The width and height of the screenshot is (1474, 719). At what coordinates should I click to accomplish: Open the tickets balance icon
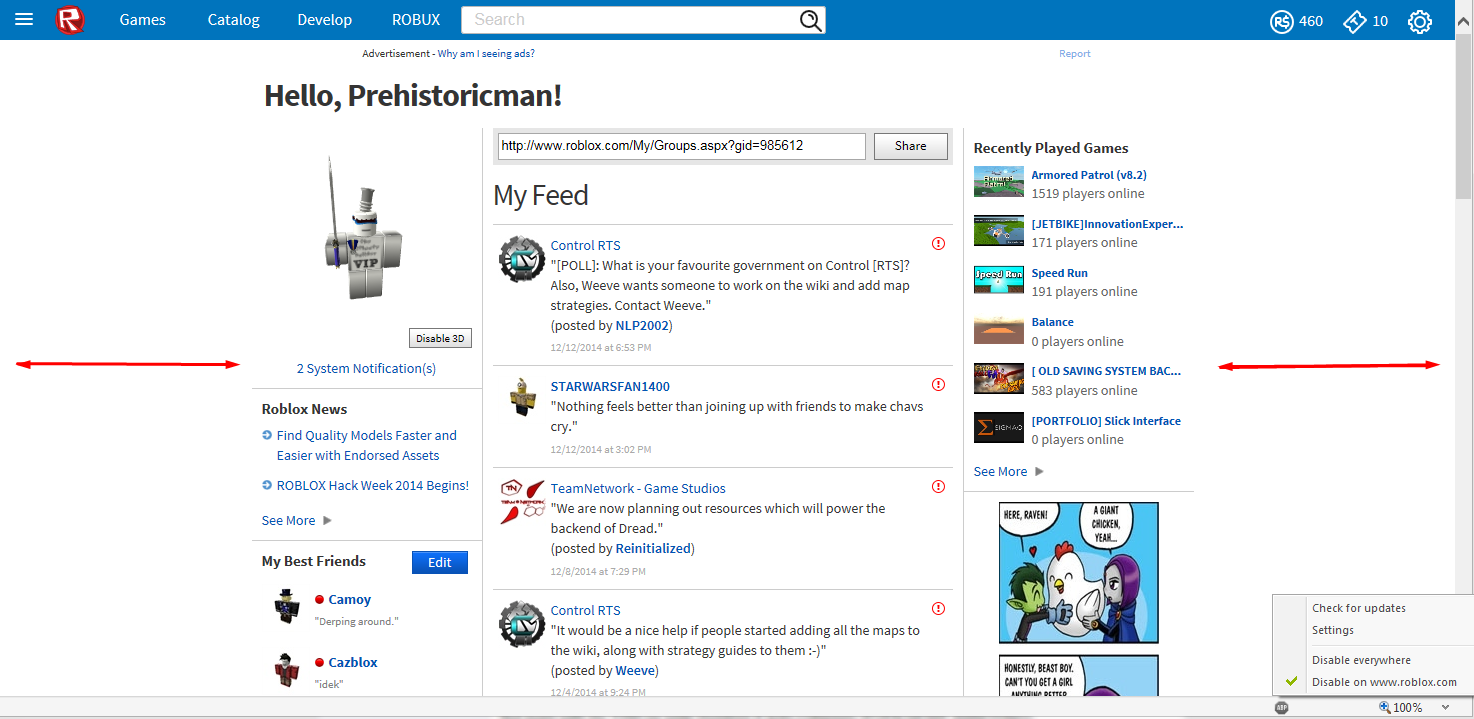click(x=1354, y=21)
